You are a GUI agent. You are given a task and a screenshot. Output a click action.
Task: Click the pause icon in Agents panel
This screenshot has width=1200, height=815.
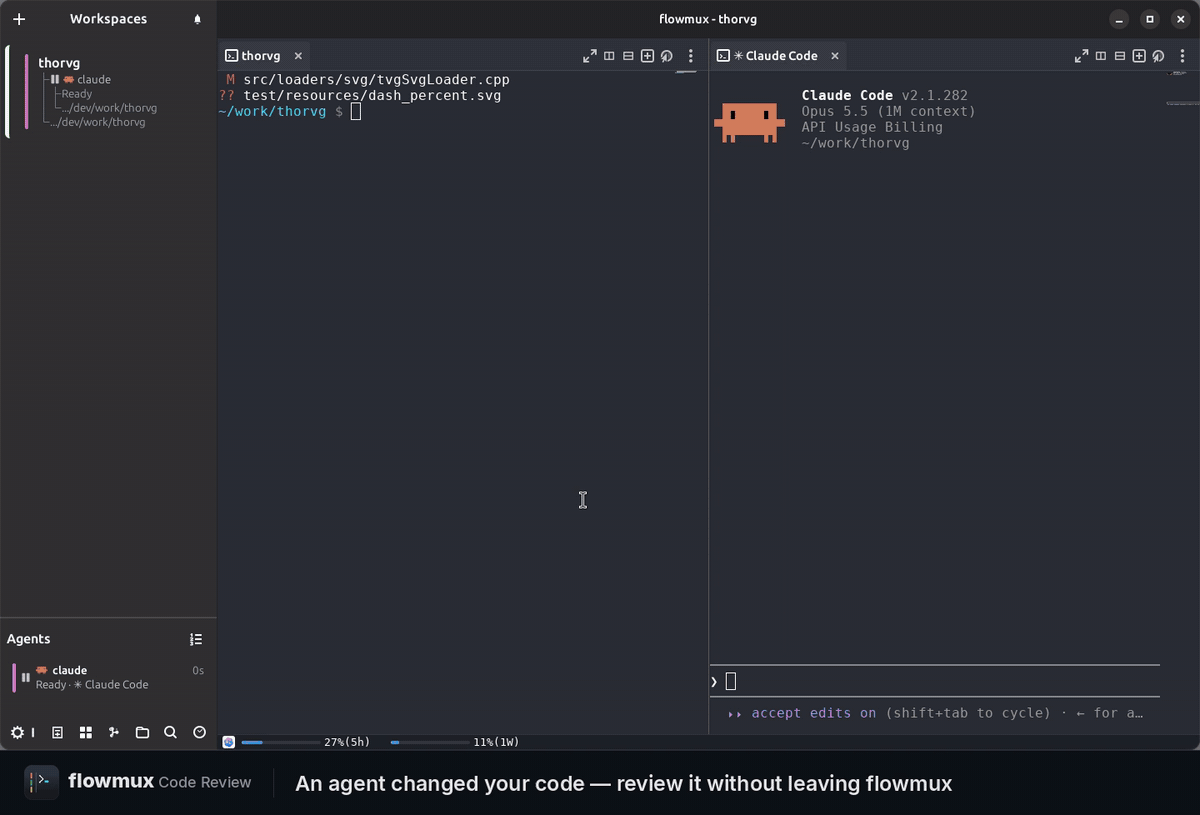26,677
